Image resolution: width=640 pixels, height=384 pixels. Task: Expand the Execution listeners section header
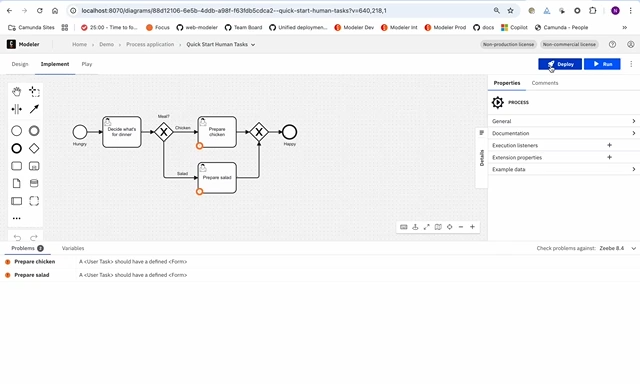coord(515,145)
